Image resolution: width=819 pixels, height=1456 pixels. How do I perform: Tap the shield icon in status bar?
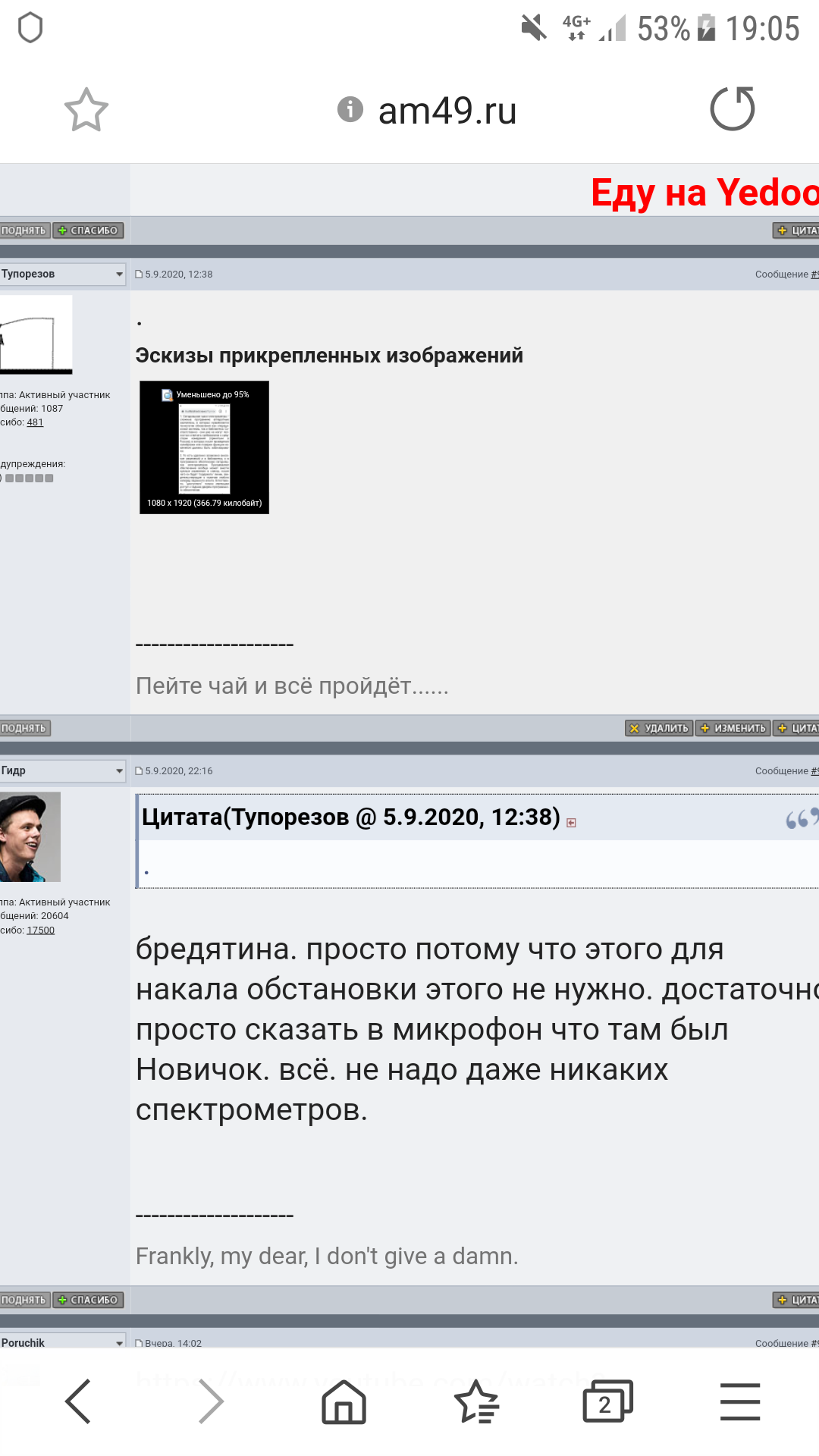coord(30,28)
